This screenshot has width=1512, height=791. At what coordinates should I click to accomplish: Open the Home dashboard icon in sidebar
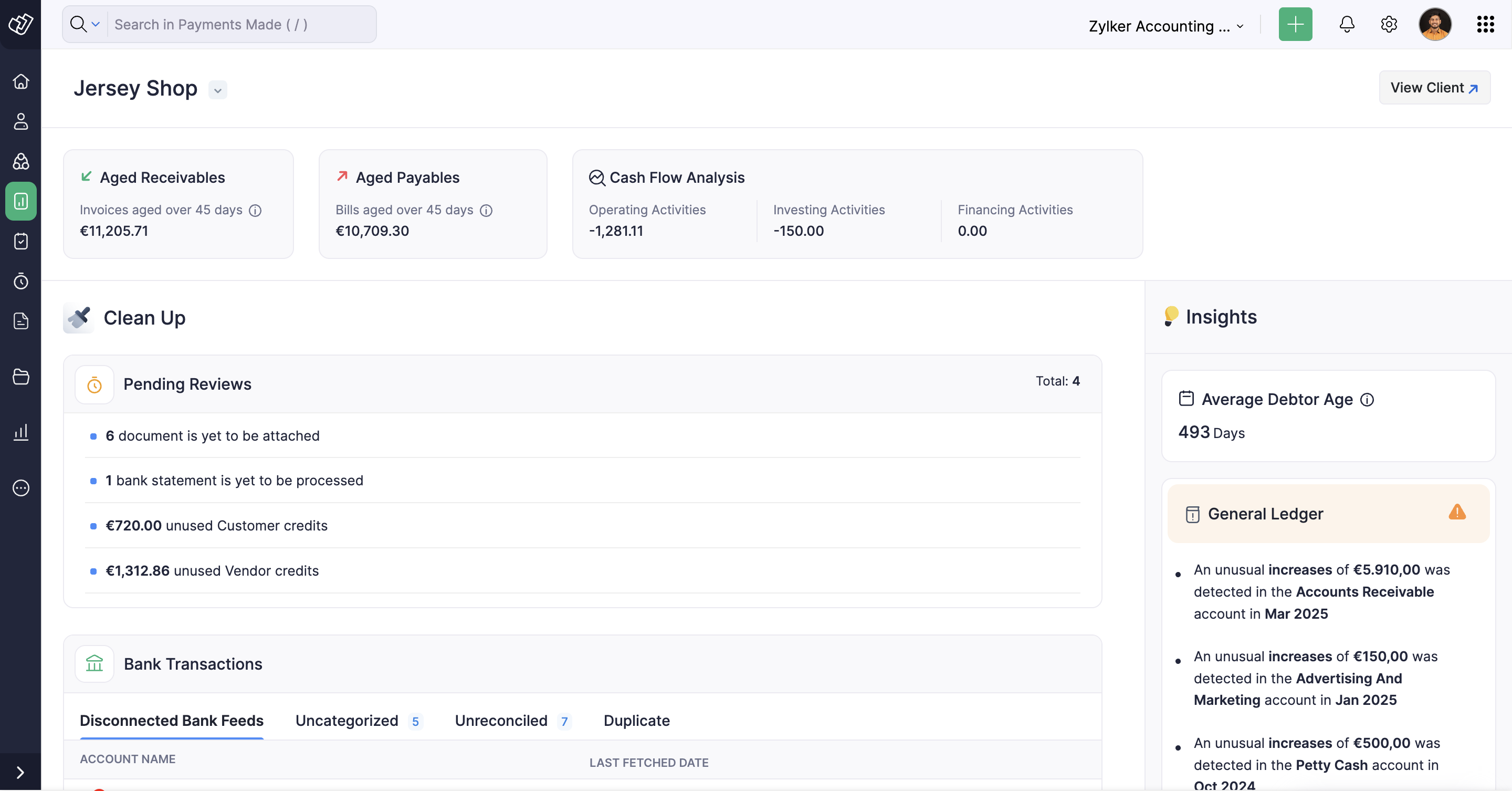coord(20,81)
